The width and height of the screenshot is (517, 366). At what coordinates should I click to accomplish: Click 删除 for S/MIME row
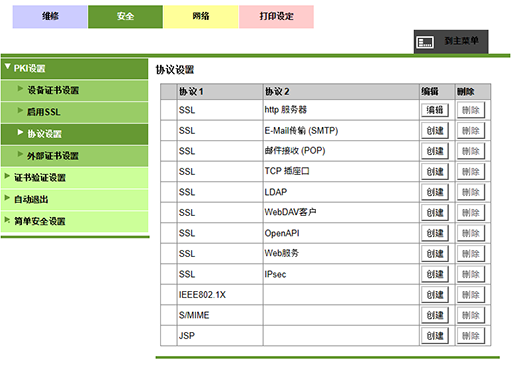(x=470, y=315)
